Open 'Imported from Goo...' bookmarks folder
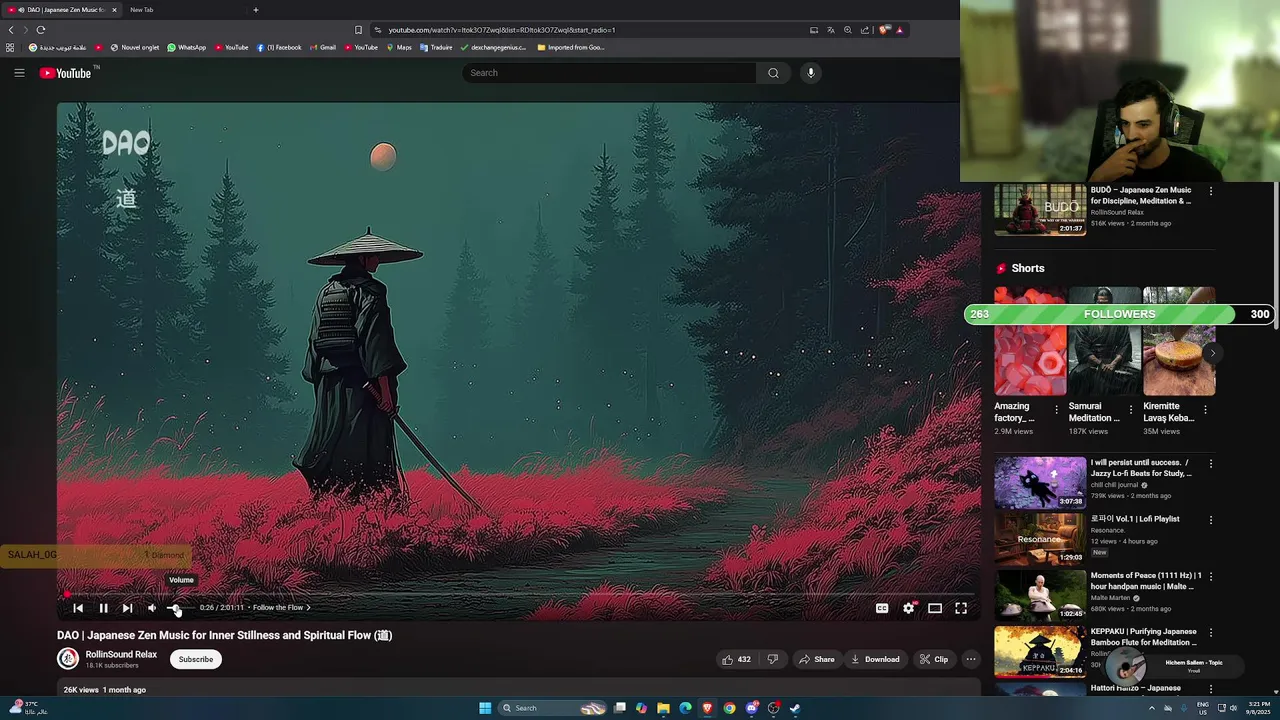This screenshot has width=1280, height=720. pos(571,47)
